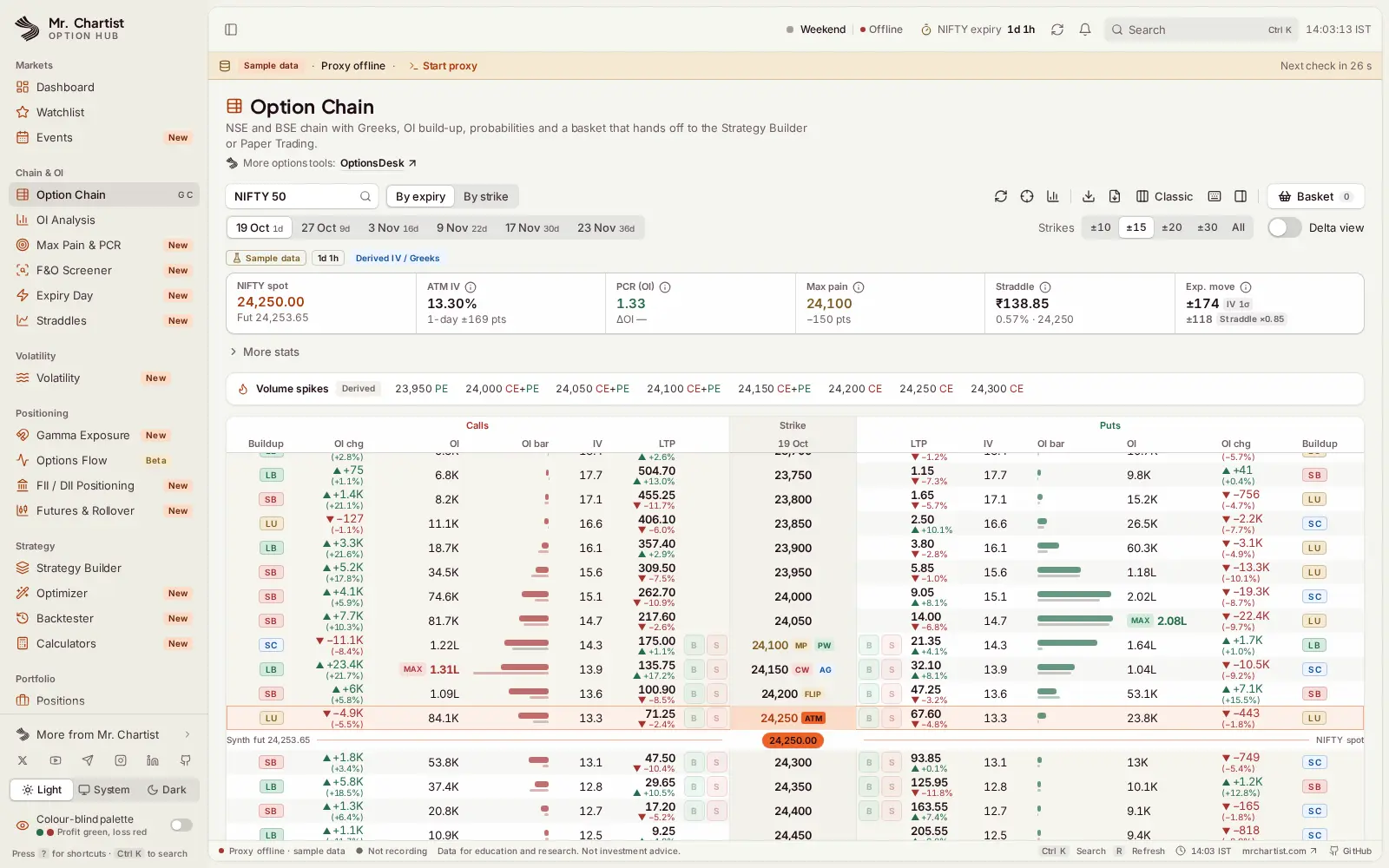Click the file export icon
This screenshot has height=868, width=1389.
click(x=1115, y=196)
